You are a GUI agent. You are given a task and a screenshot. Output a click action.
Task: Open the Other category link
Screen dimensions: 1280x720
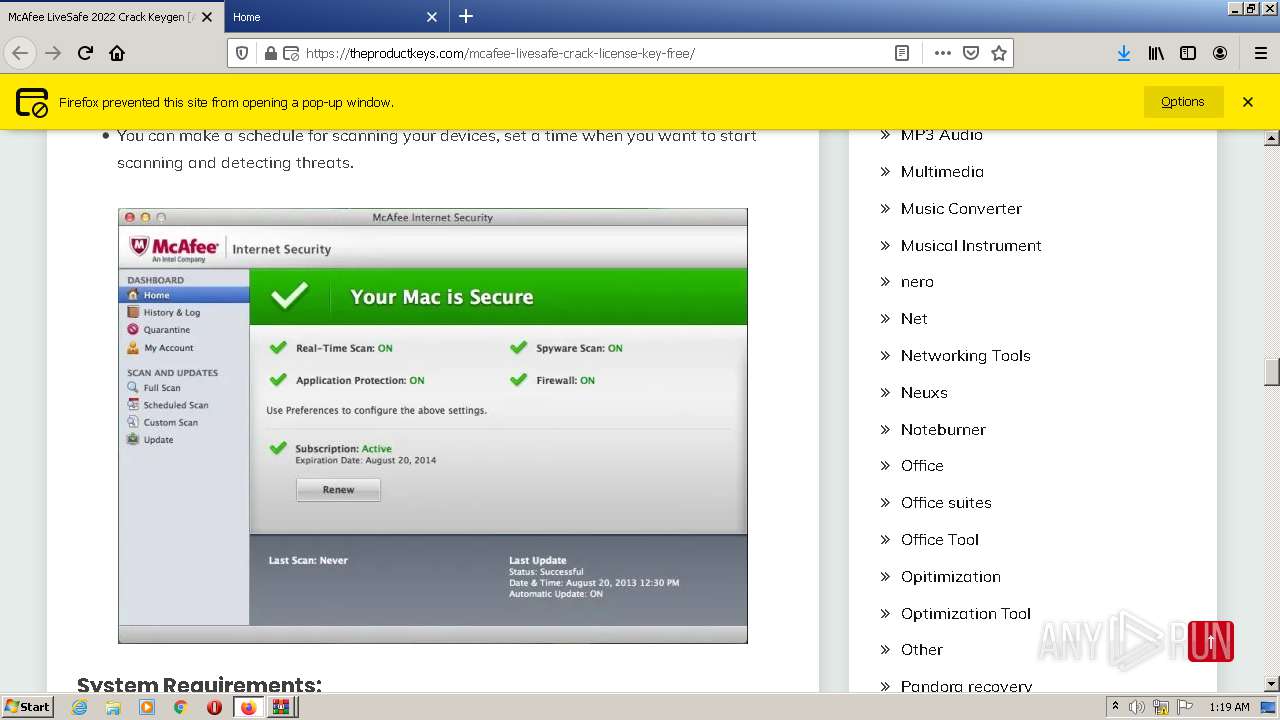click(921, 650)
